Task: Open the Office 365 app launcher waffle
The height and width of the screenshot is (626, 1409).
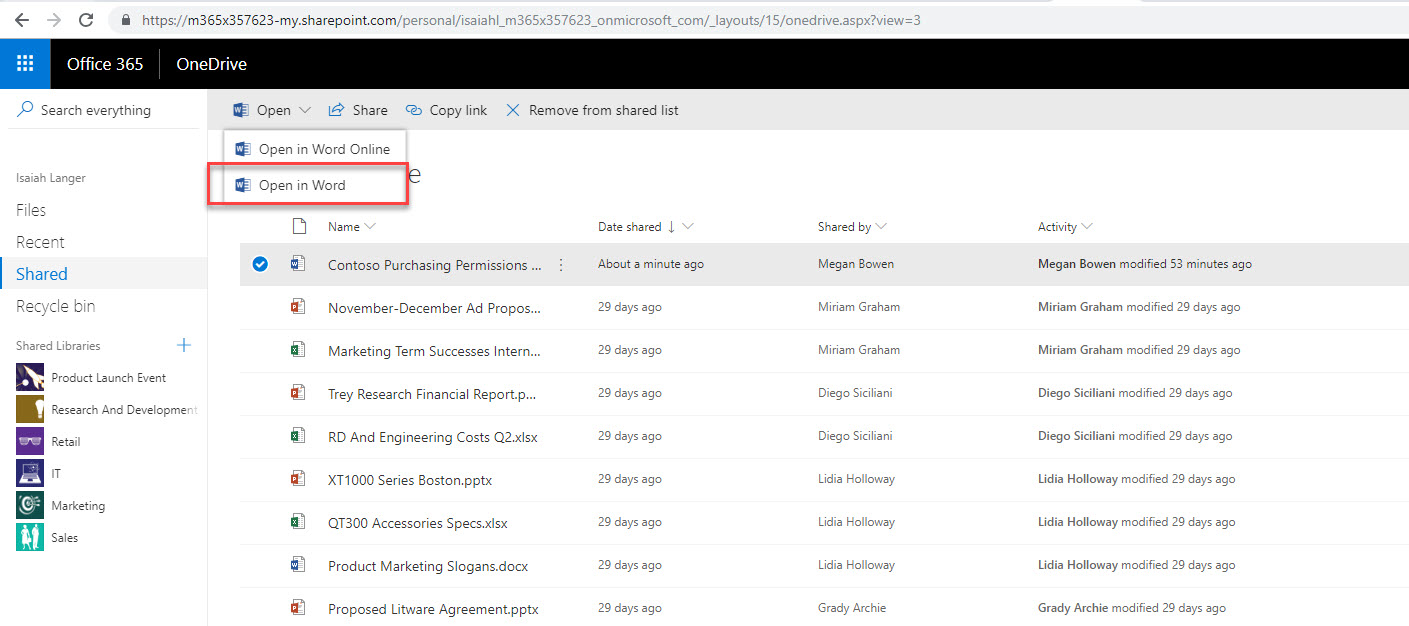Action: [25, 64]
